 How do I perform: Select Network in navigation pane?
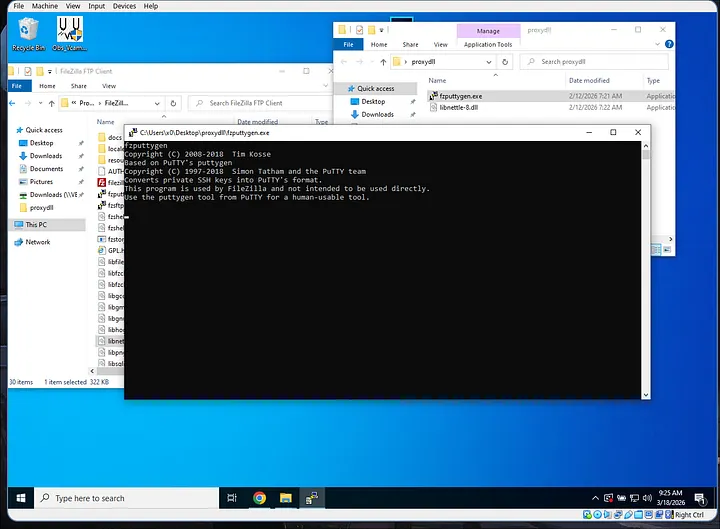pos(38,242)
